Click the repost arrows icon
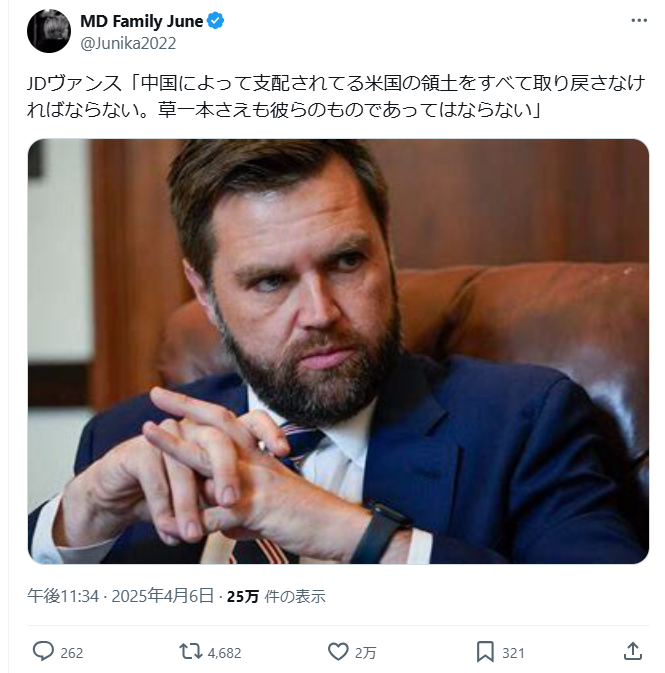Viewport: 665px width, 673px height. click(x=190, y=652)
